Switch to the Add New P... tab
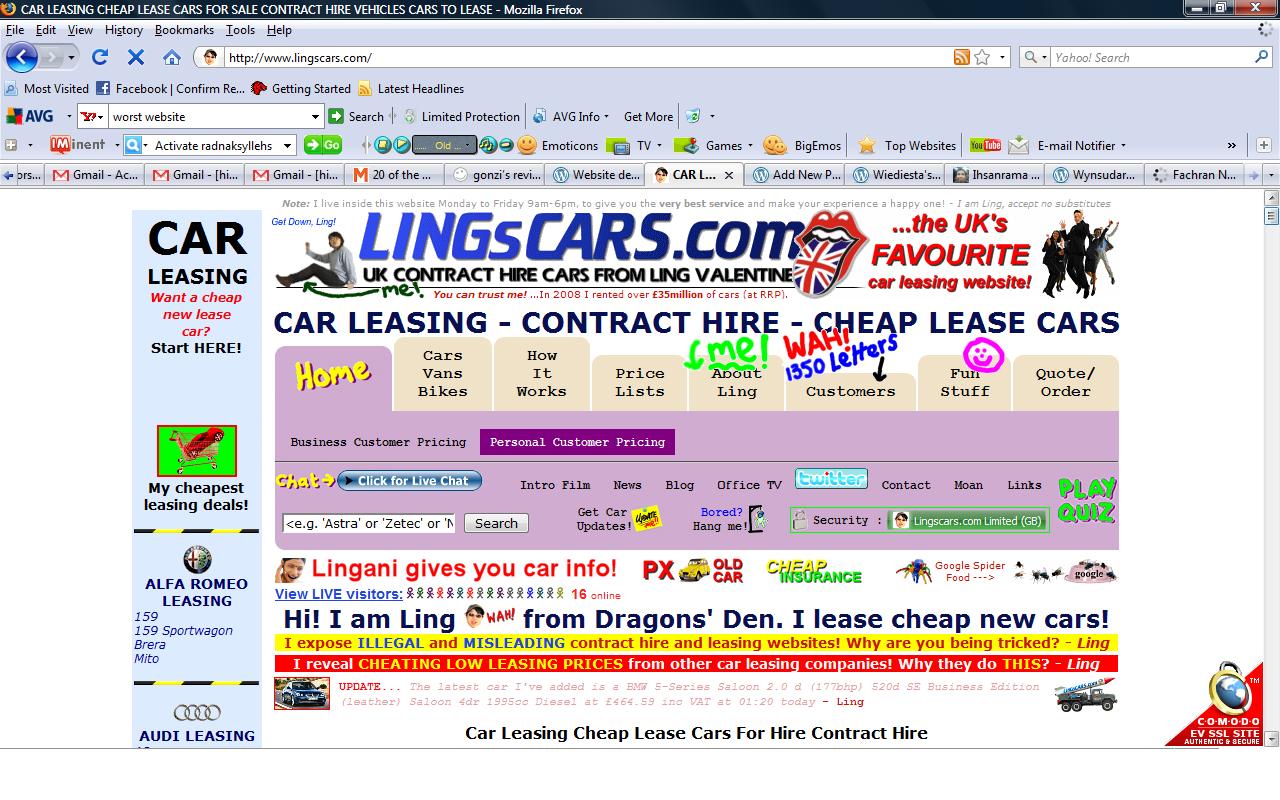The height and width of the screenshot is (800, 1280). pyautogui.click(x=796, y=175)
